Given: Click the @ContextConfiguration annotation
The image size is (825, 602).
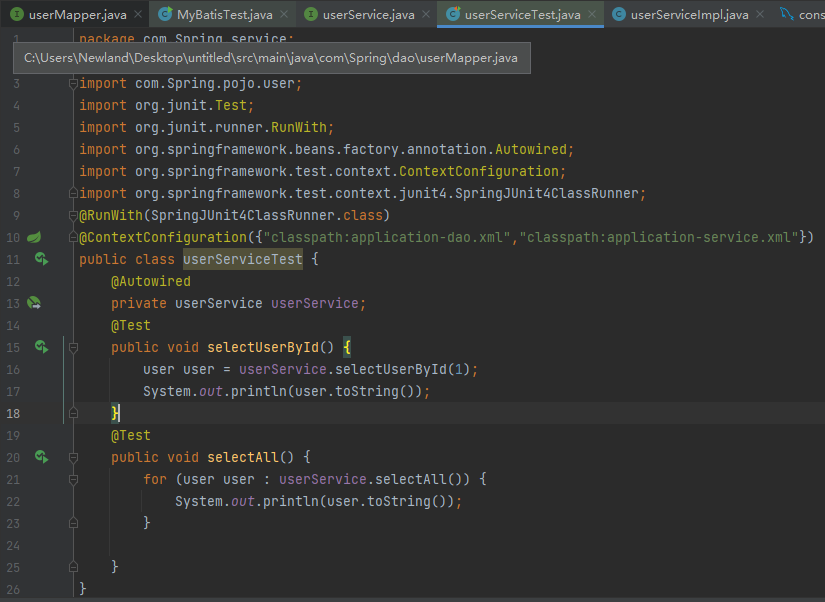Looking at the screenshot, I should point(163,237).
